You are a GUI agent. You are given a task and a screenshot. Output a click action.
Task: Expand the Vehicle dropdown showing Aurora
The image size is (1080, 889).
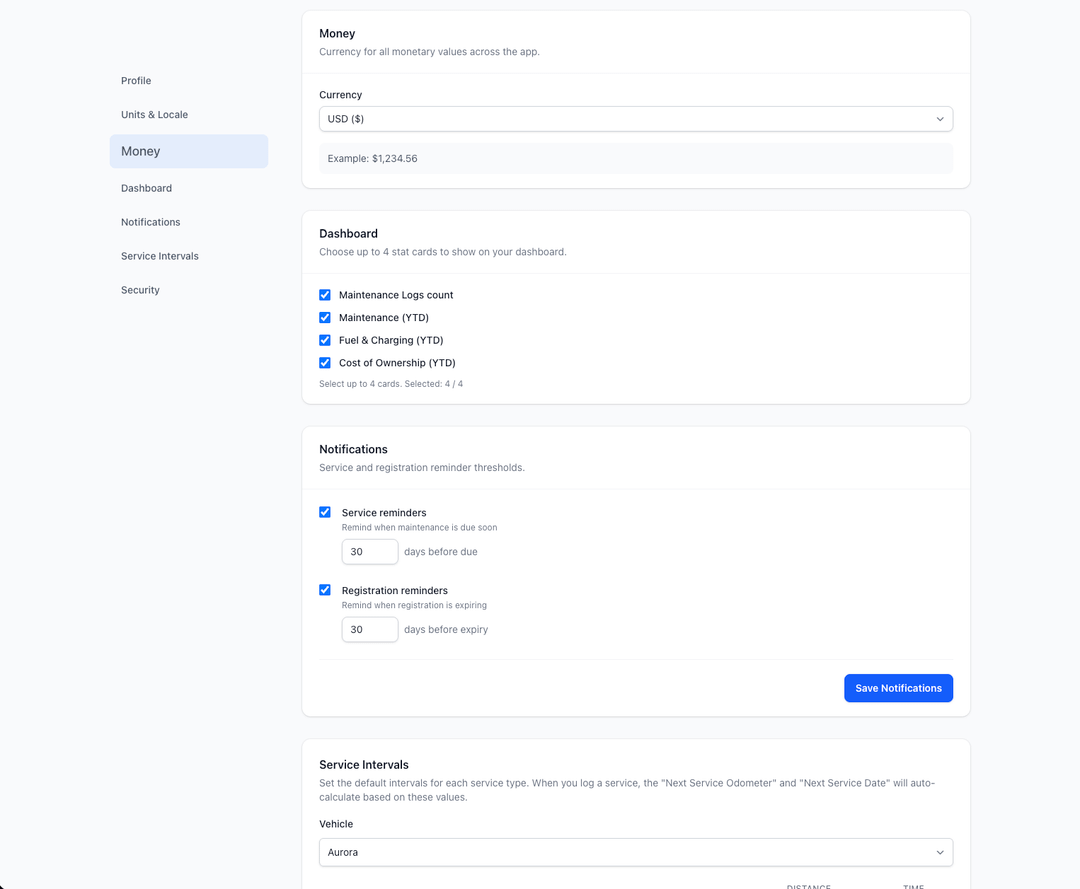click(x=620, y=852)
